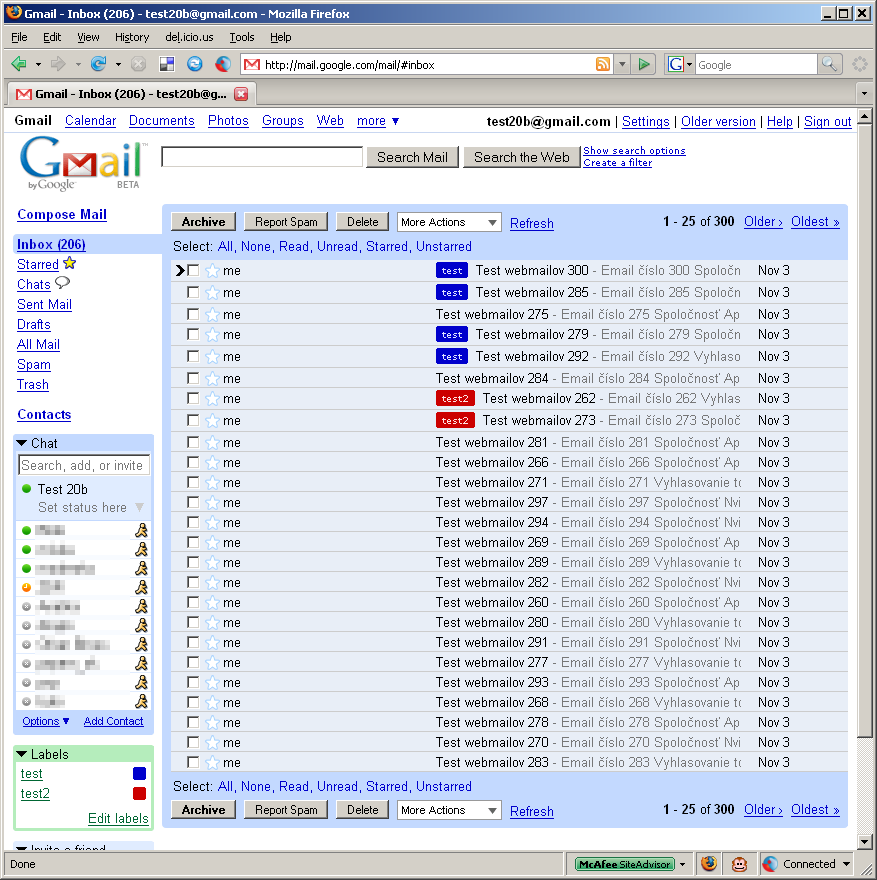Open the File menu

[19, 37]
